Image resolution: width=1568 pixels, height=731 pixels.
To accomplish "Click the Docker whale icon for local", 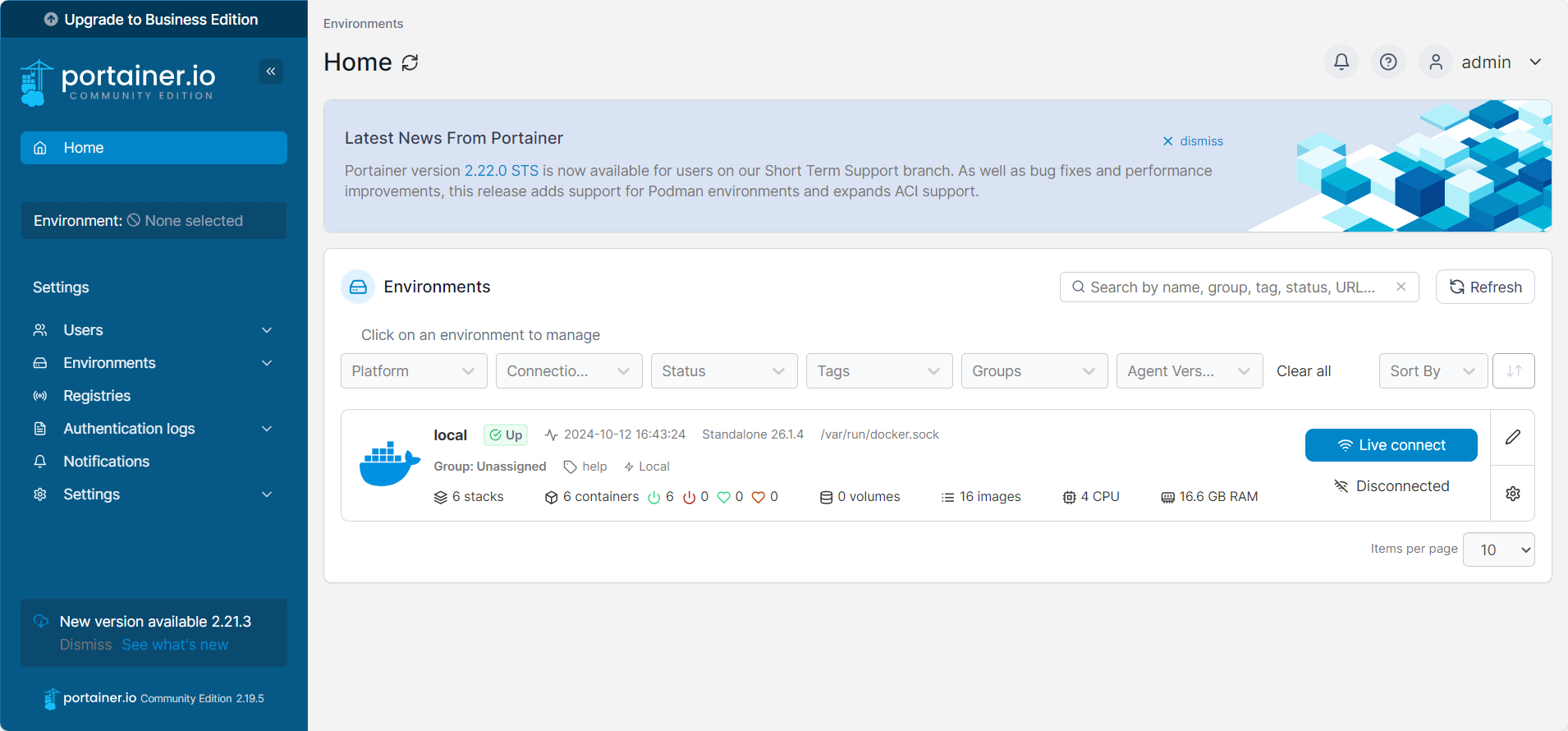I will pos(389,464).
